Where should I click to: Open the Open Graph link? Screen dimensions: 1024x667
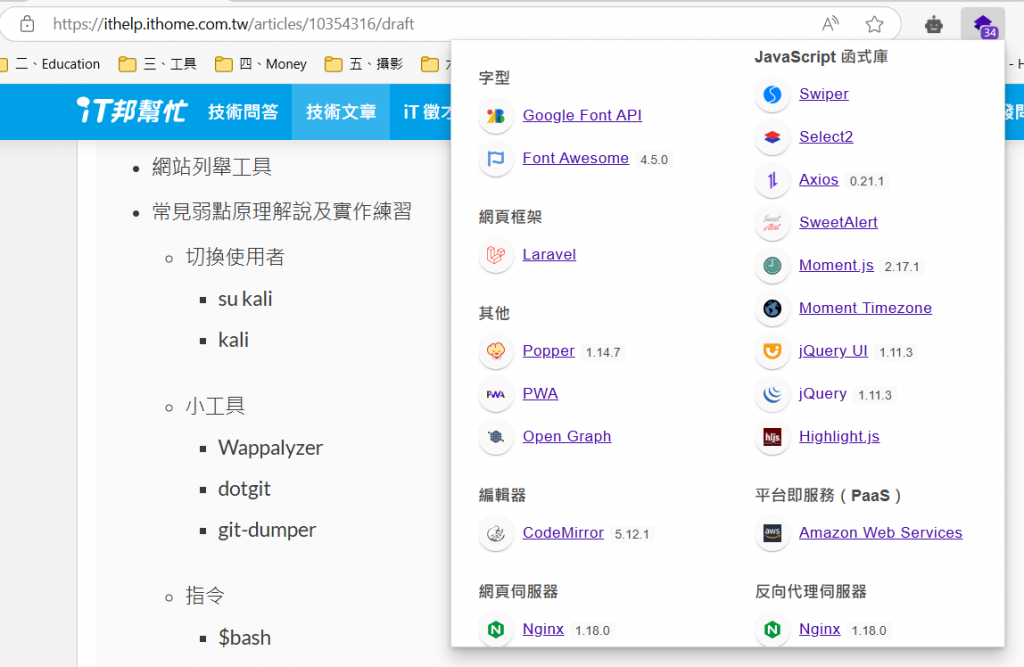567,436
